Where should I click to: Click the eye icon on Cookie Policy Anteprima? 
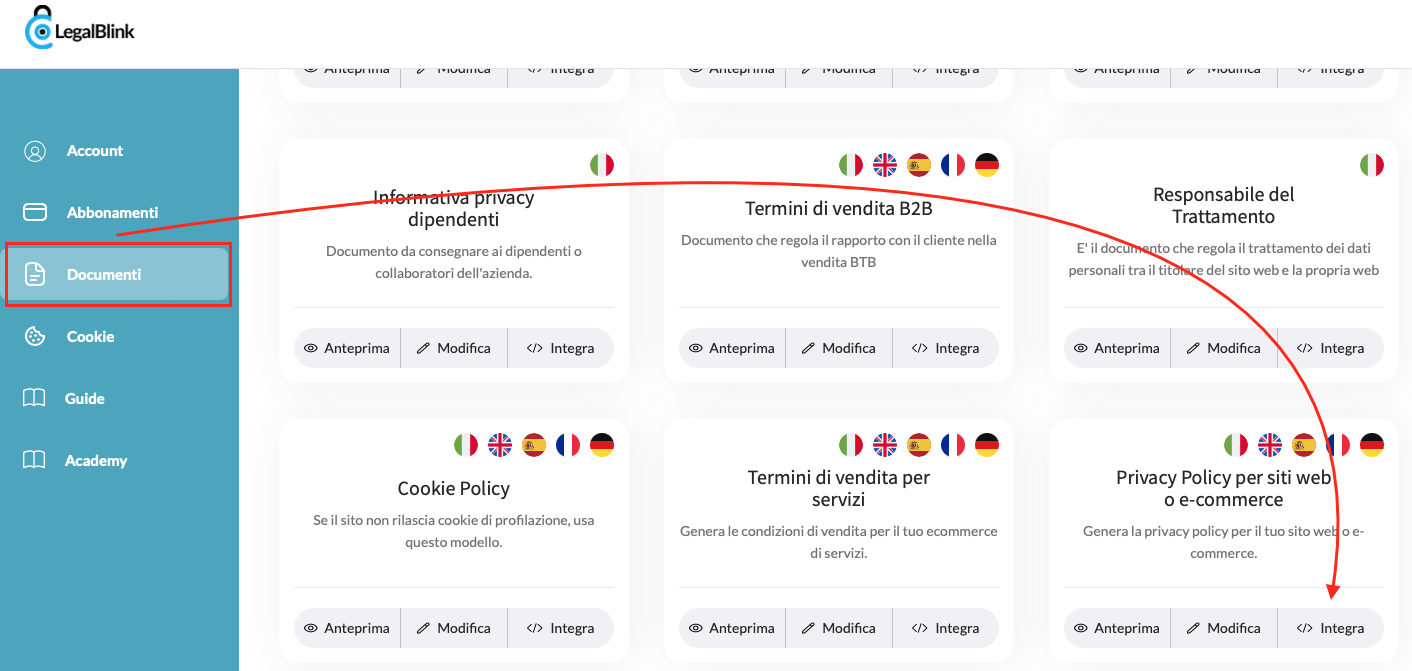click(311, 627)
